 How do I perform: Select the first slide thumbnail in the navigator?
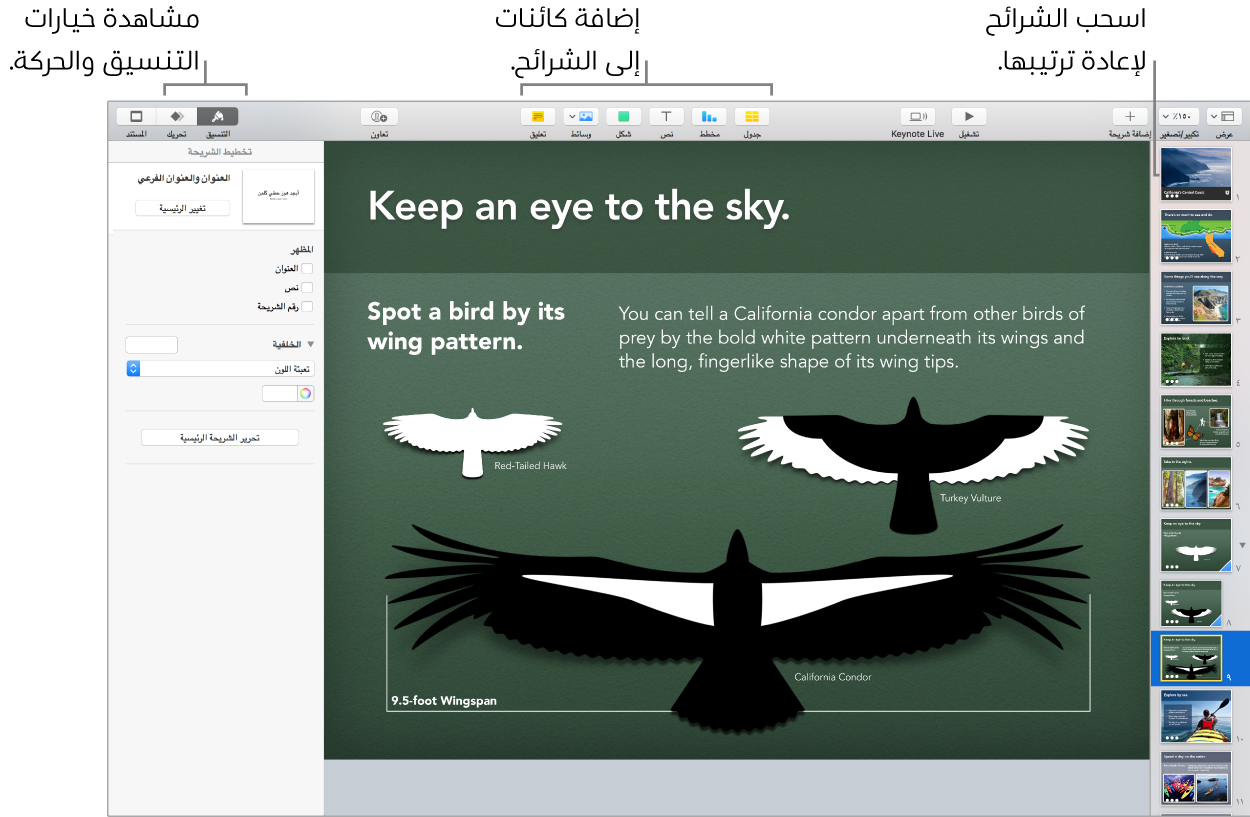pos(1196,174)
